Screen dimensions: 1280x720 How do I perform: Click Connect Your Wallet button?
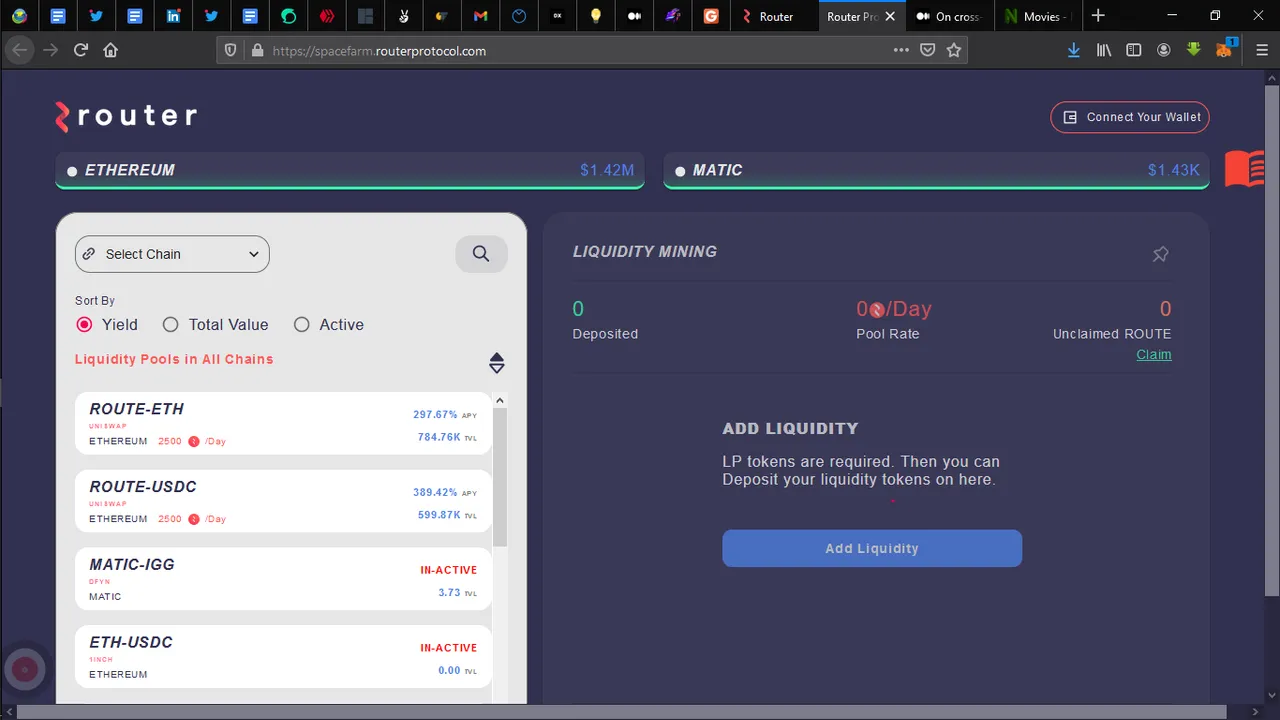[1130, 117]
